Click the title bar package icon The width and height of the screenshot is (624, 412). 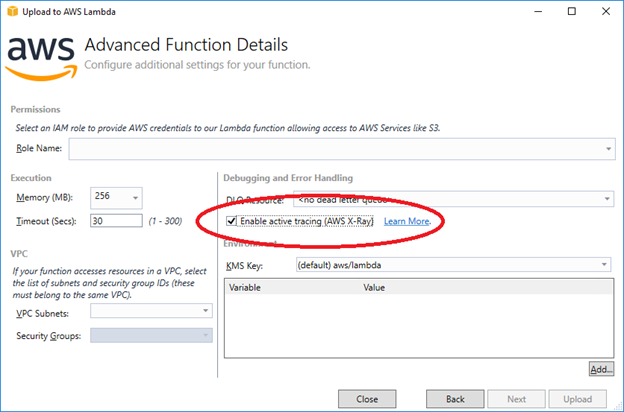(13, 11)
